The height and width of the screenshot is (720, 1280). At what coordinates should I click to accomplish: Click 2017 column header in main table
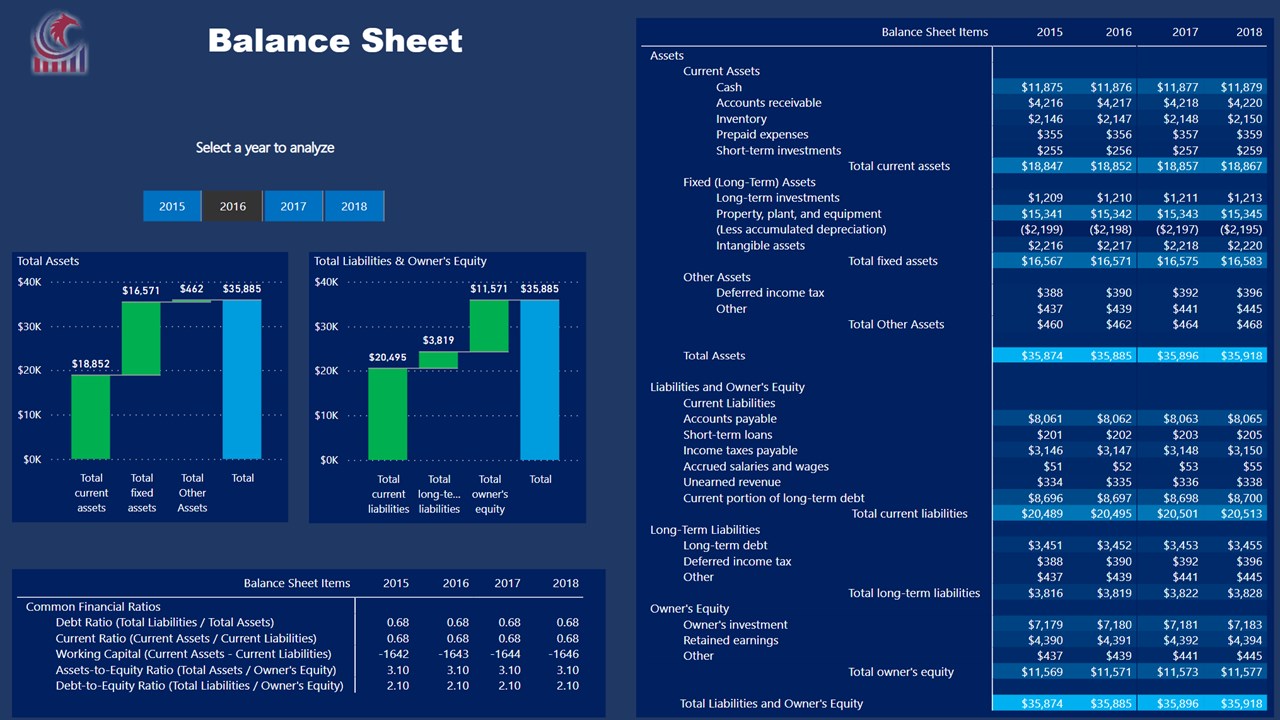click(x=1185, y=32)
